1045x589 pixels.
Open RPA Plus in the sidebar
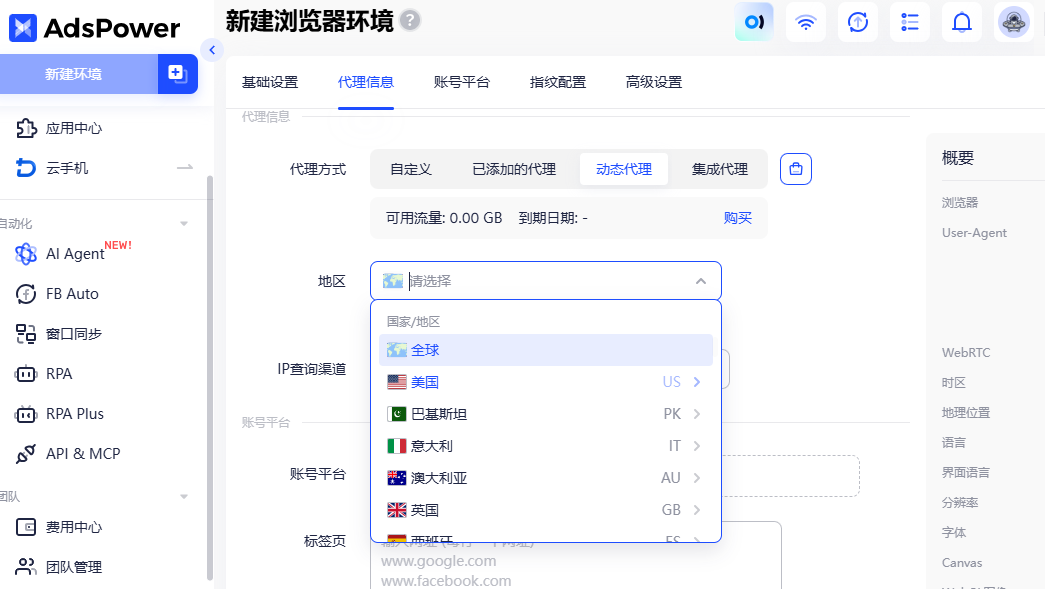[75, 414]
